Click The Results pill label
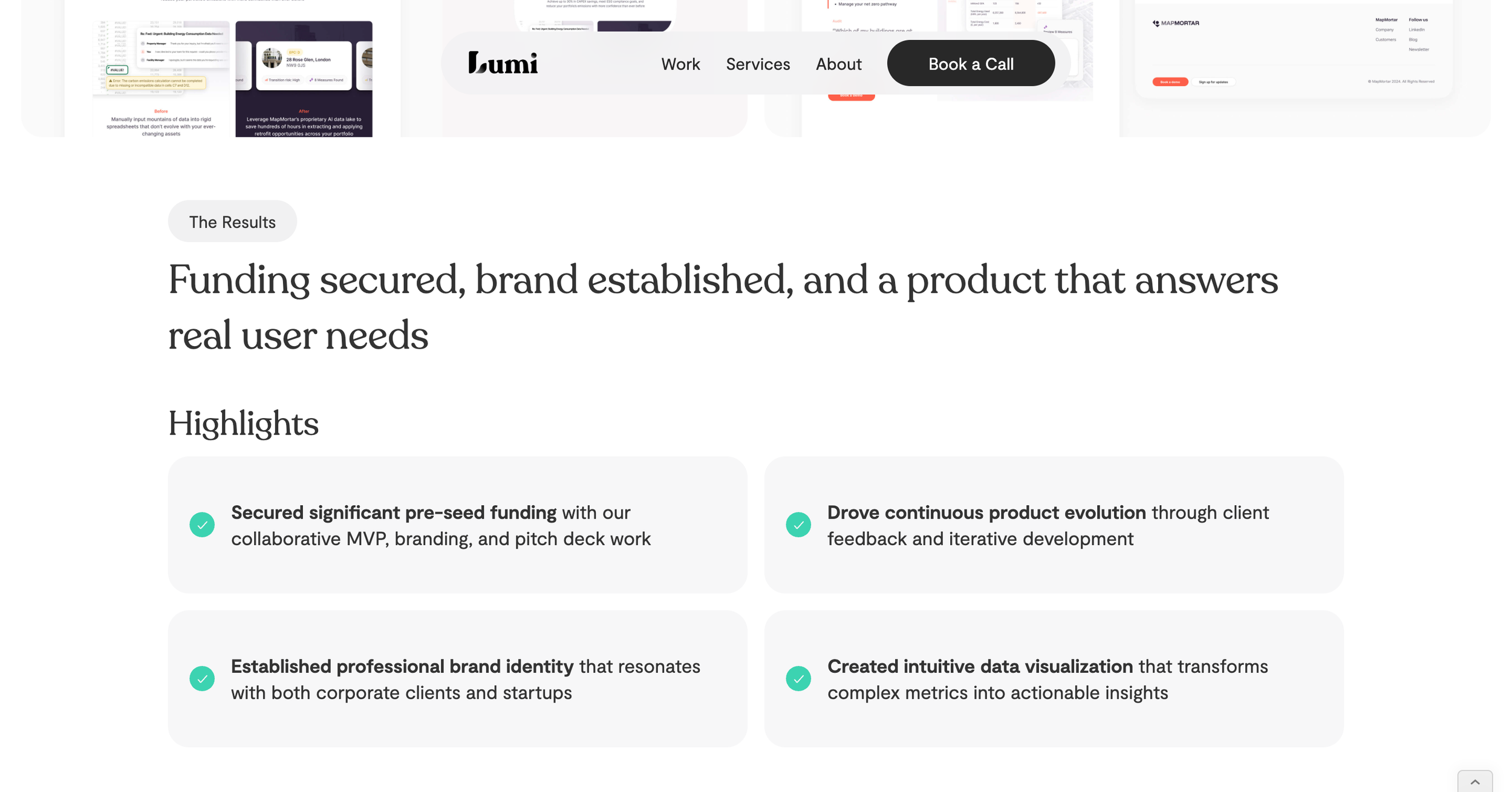This screenshot has height=792, width=1512. tap(232, 221)
